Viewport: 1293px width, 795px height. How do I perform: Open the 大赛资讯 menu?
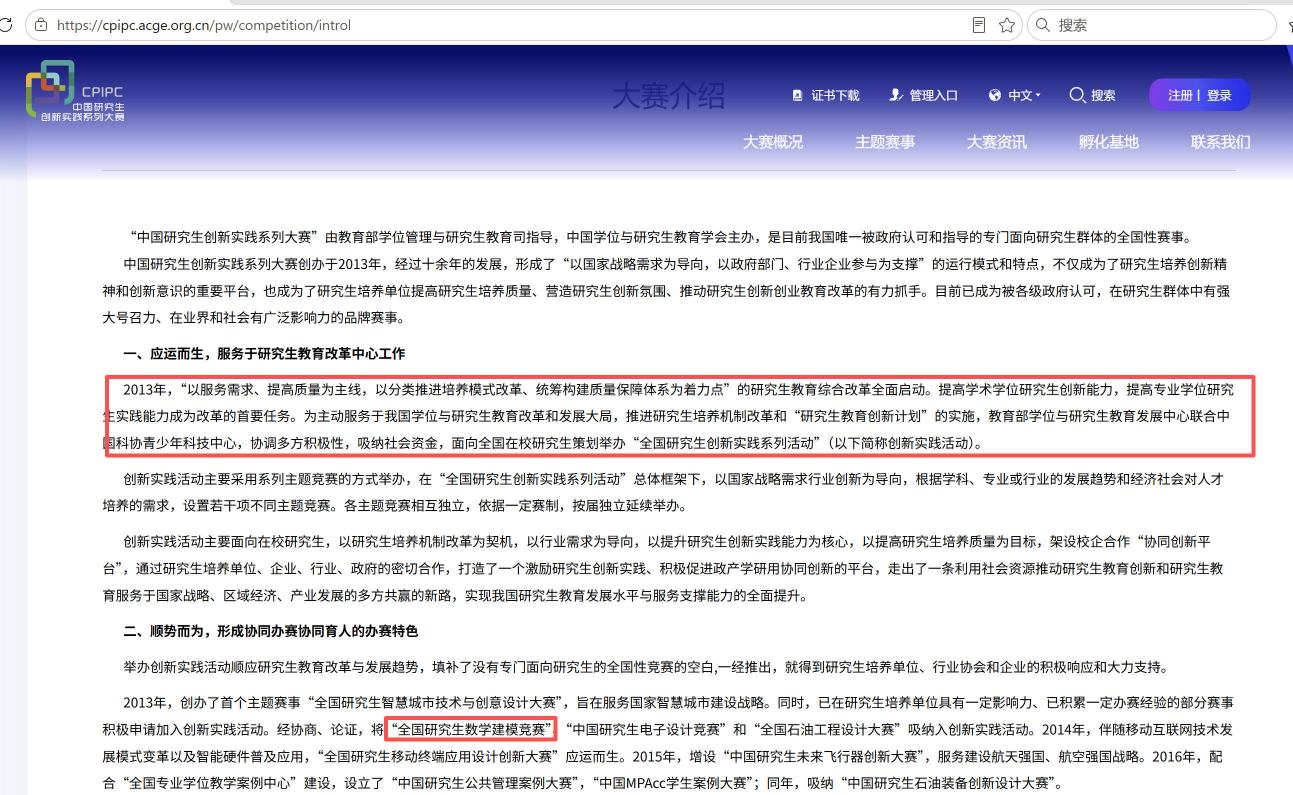click(x=997, y=142)
